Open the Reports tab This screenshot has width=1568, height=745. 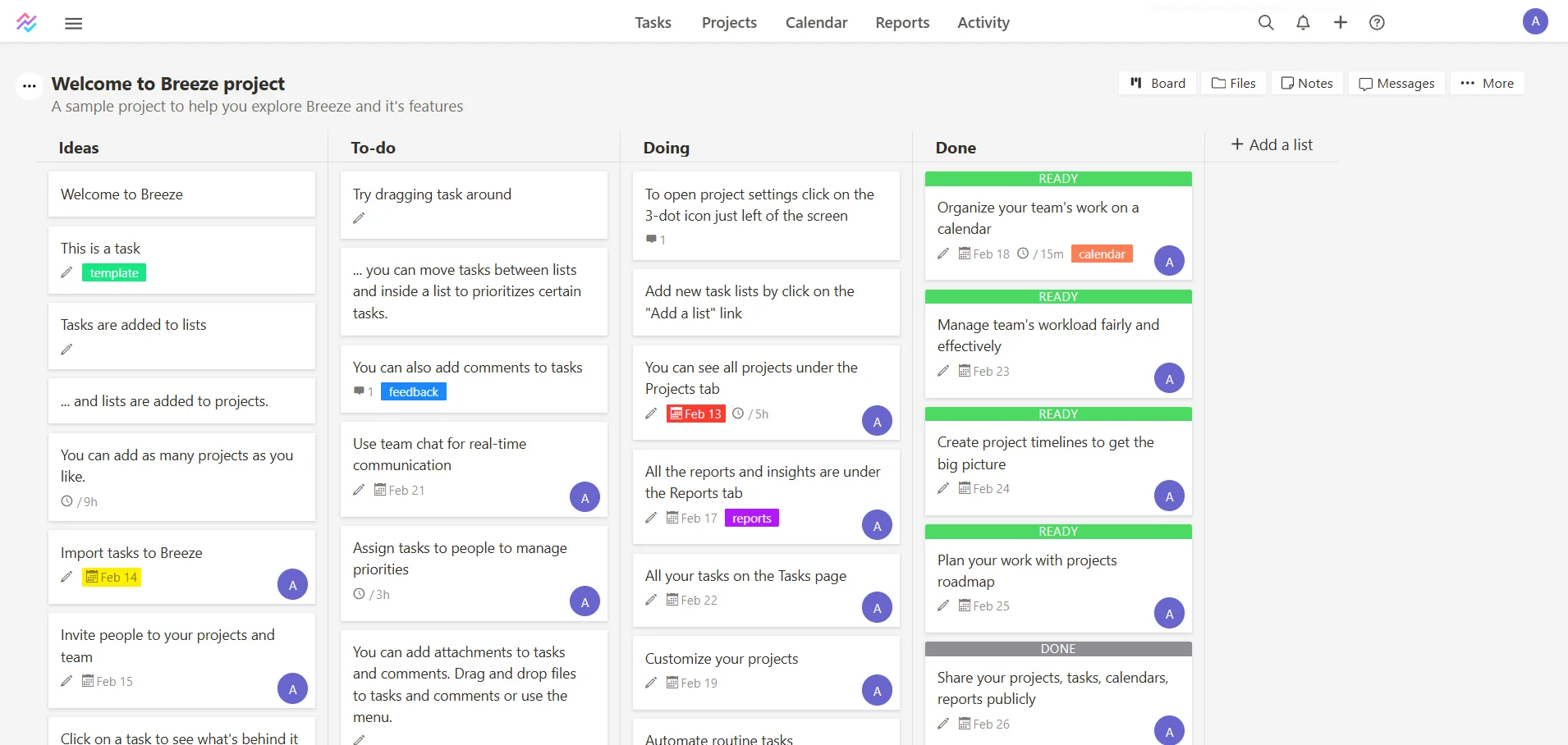tap(902, 22)
